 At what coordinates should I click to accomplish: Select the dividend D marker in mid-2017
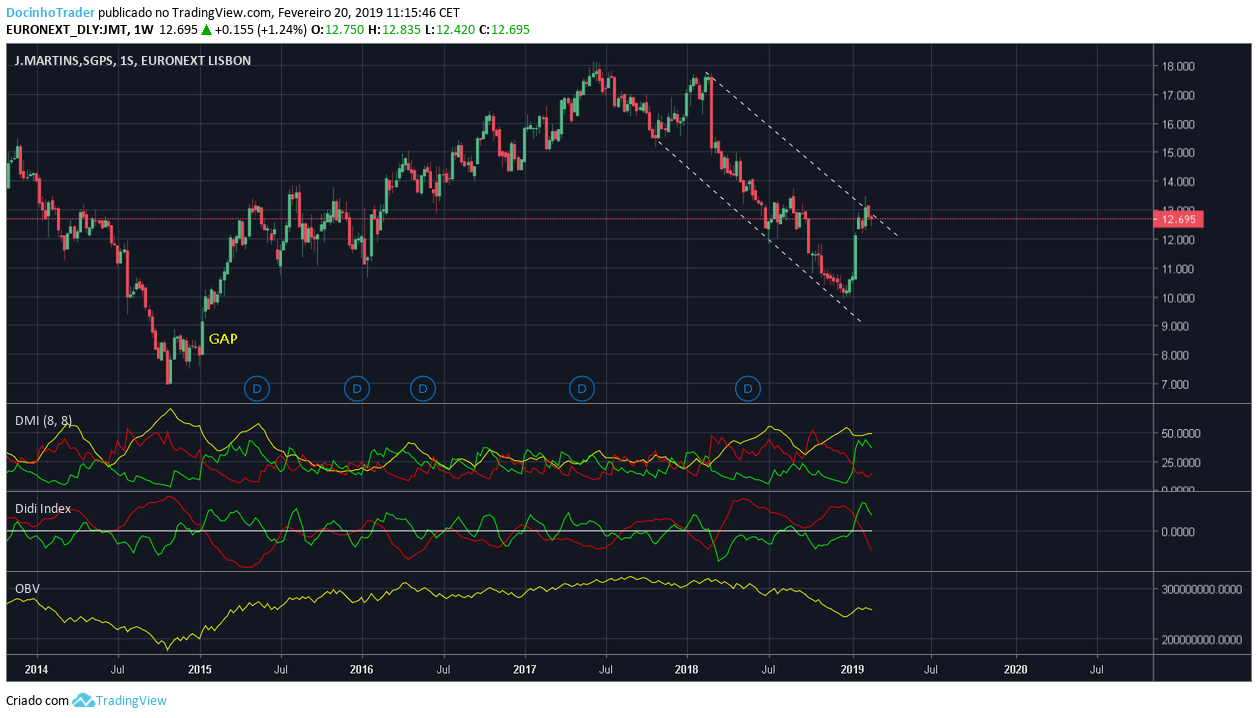click(582, 388)
